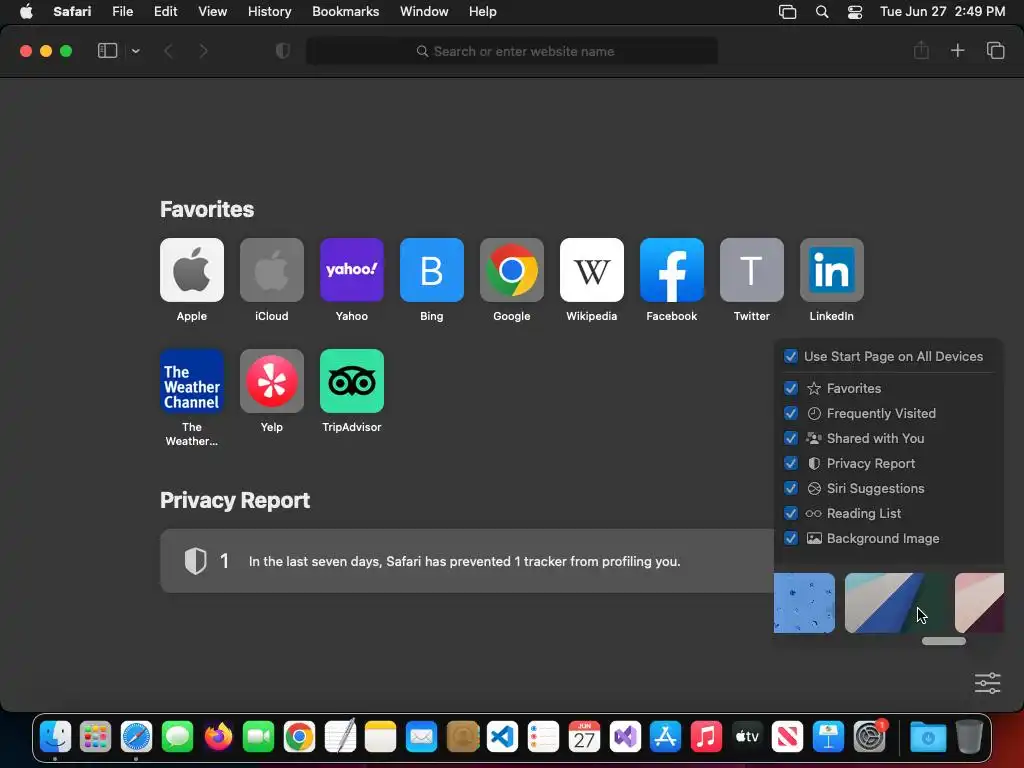Disable the Privacy Report checkbox
The width and height of the screenshot is (1024, 768).
pyautogui.click(x=790, y=463)
